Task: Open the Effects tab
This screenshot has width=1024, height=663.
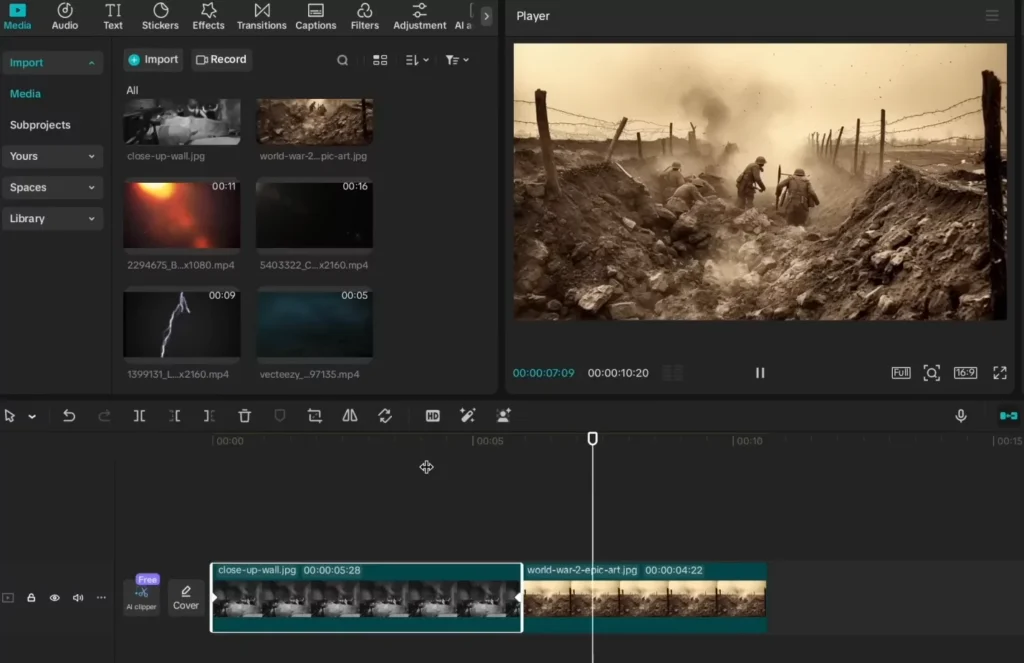Action: tap(208, 16)
